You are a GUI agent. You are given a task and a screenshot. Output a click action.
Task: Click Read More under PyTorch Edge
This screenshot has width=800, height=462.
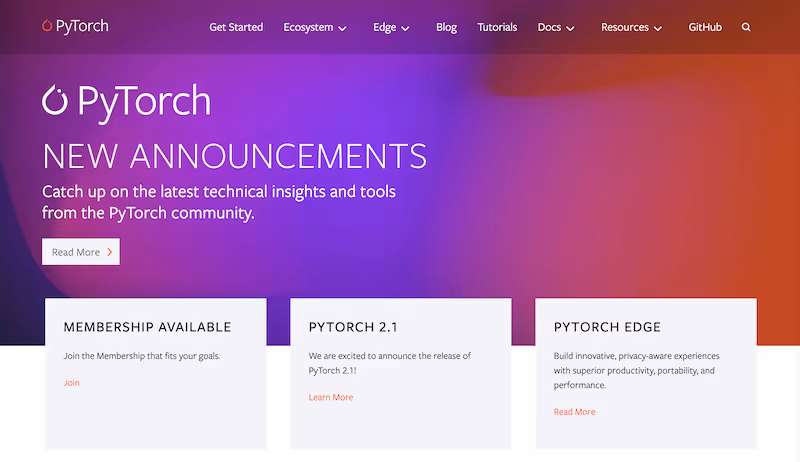(574, 412)
